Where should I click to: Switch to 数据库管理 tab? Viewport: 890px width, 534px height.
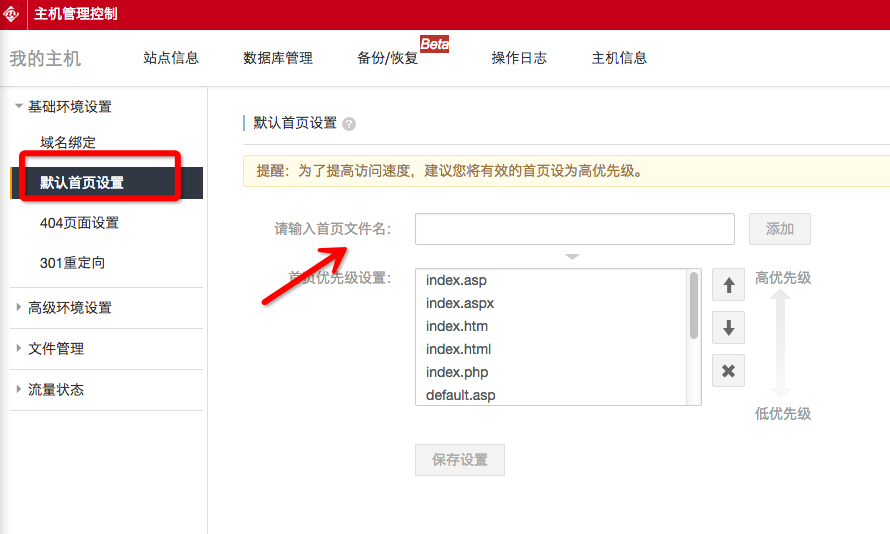click(x=278, y=58)
